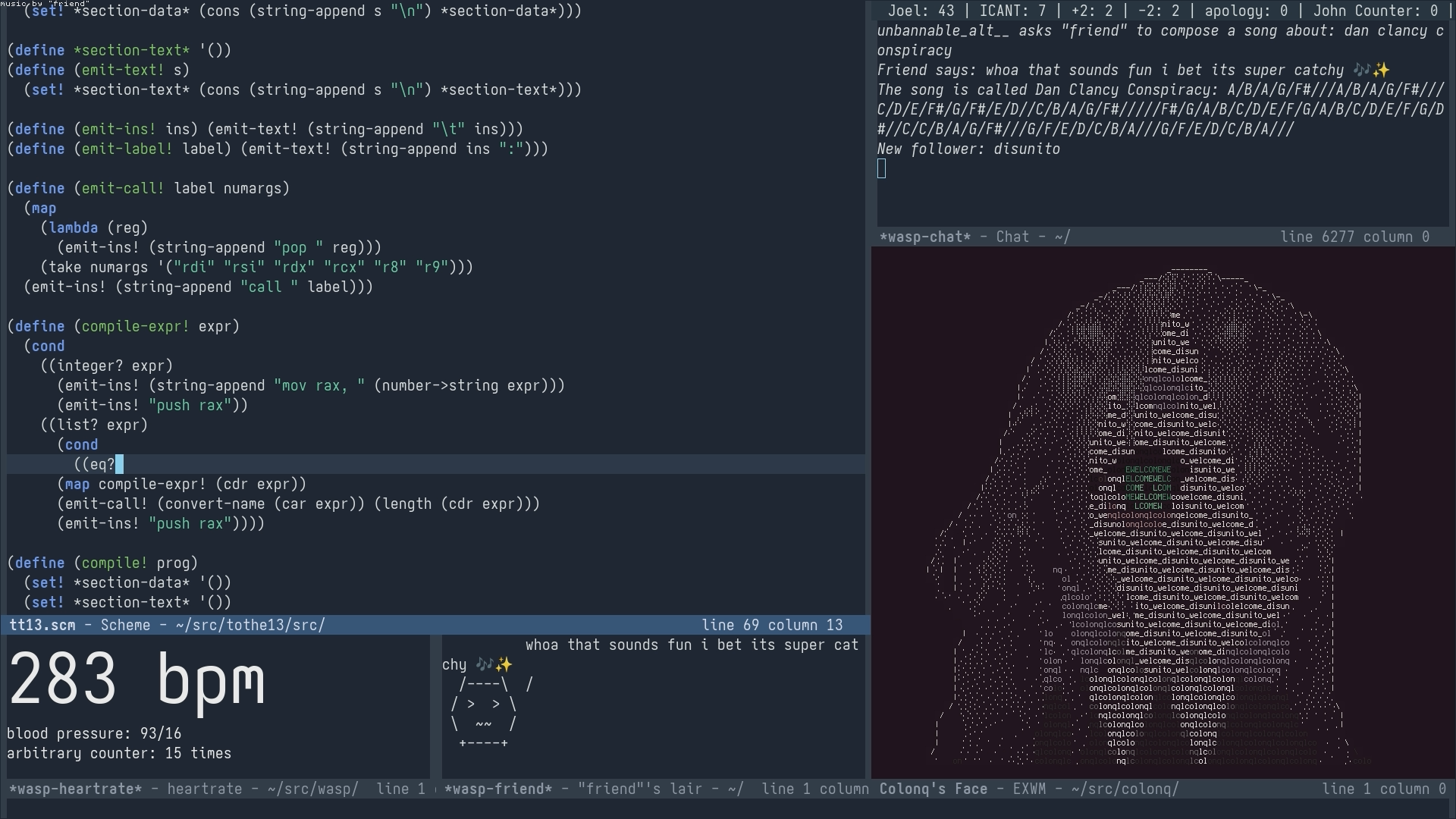
Task: Click the empty cursor box in chat
Action: (881, 168)
